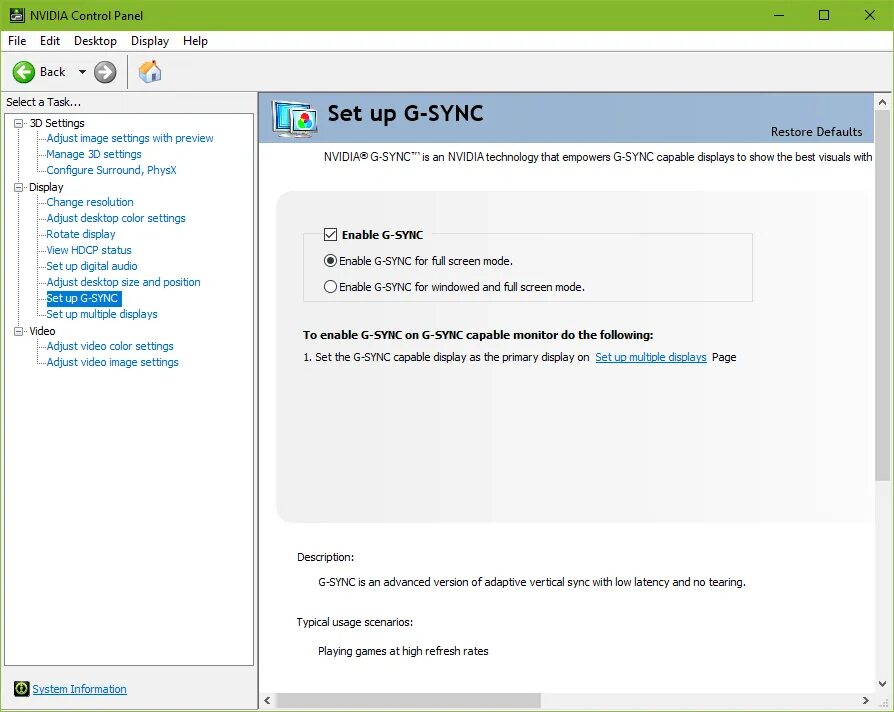
Task: Click the green Back arrow icon
Action: tap(24, 72)
